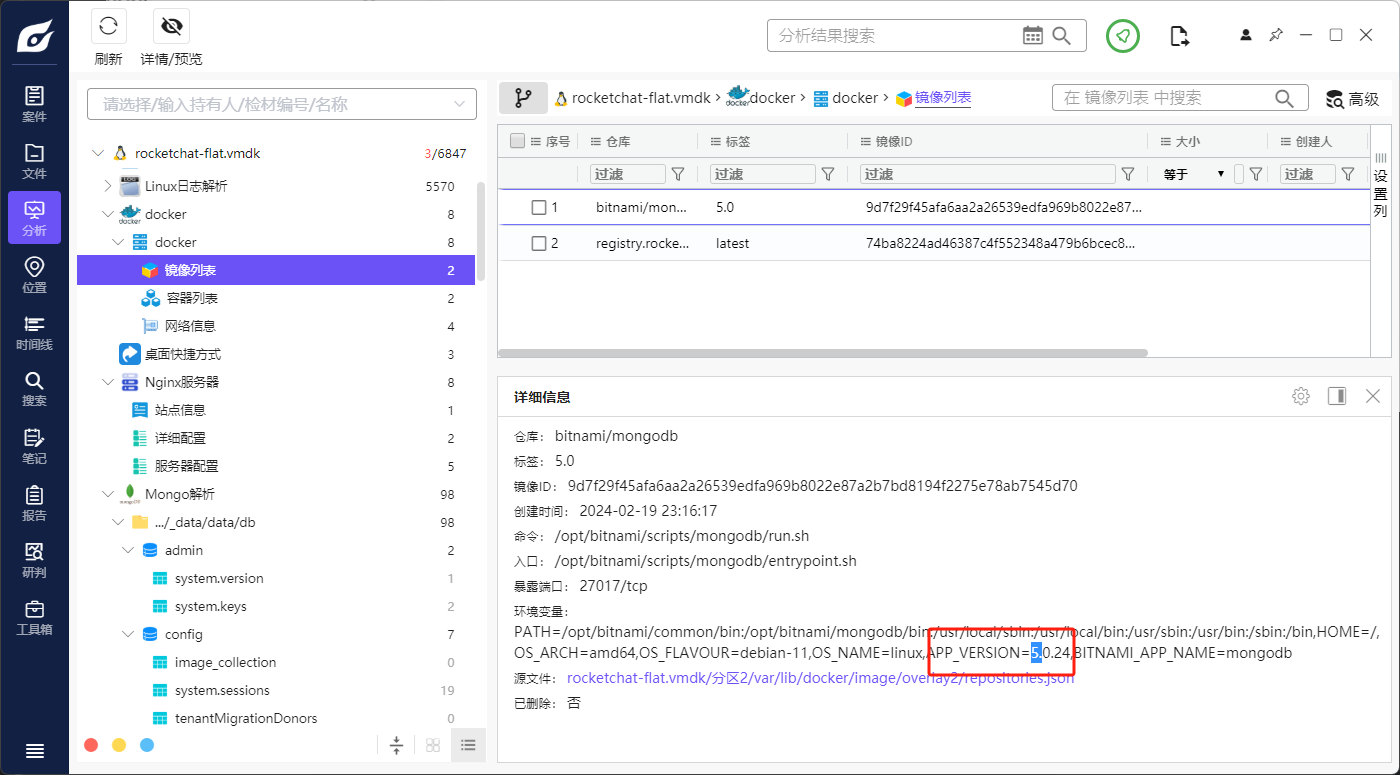Switch to the Search (搜索) sidebar tab
The height and width of the screenshot is (775, 1400).
click(x=34, y=389)
